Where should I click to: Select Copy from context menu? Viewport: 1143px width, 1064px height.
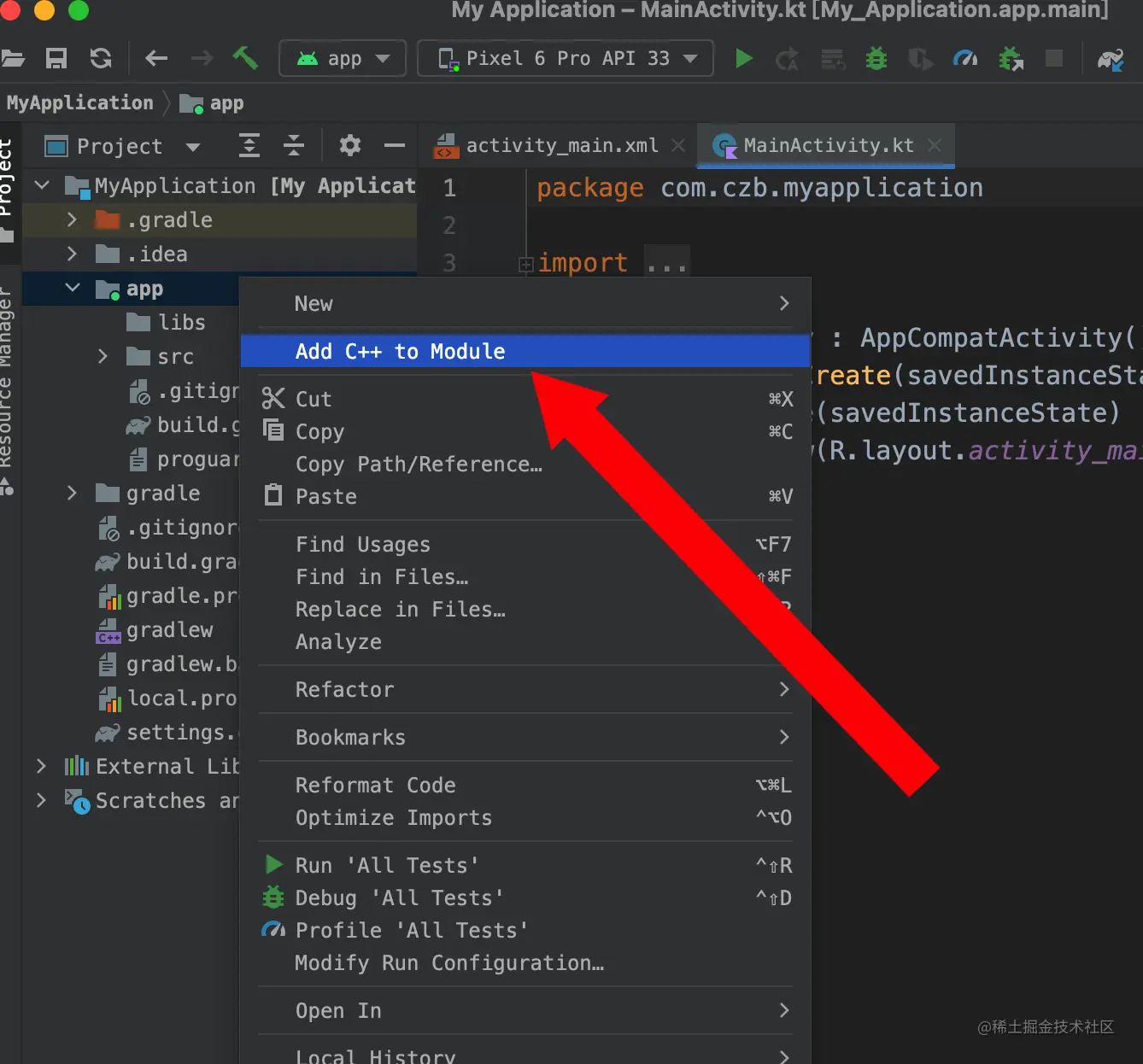coord(525,431)
